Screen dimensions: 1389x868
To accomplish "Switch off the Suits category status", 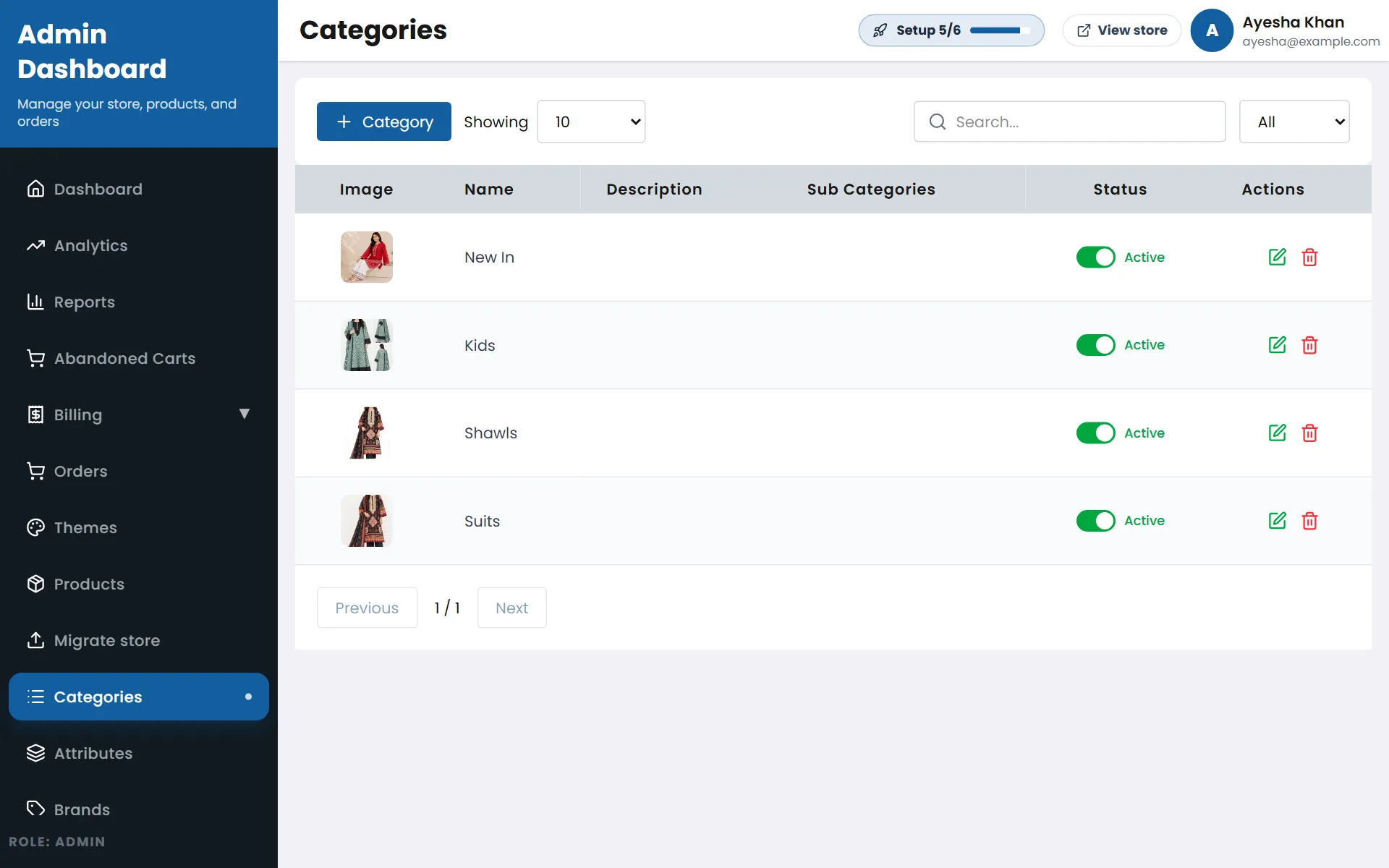I will [x=1095, y=521].
